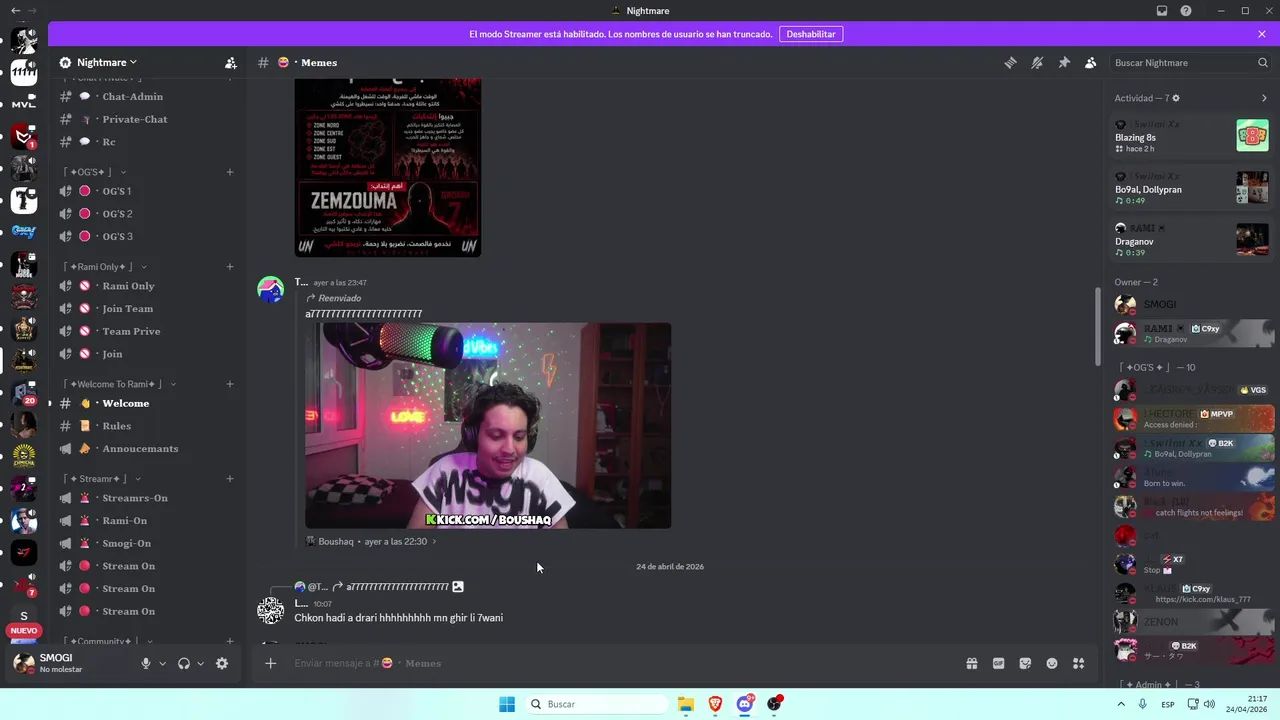Open the threads icon in channel header
The image size is (1280, 720).
(x=1010, y=62)
